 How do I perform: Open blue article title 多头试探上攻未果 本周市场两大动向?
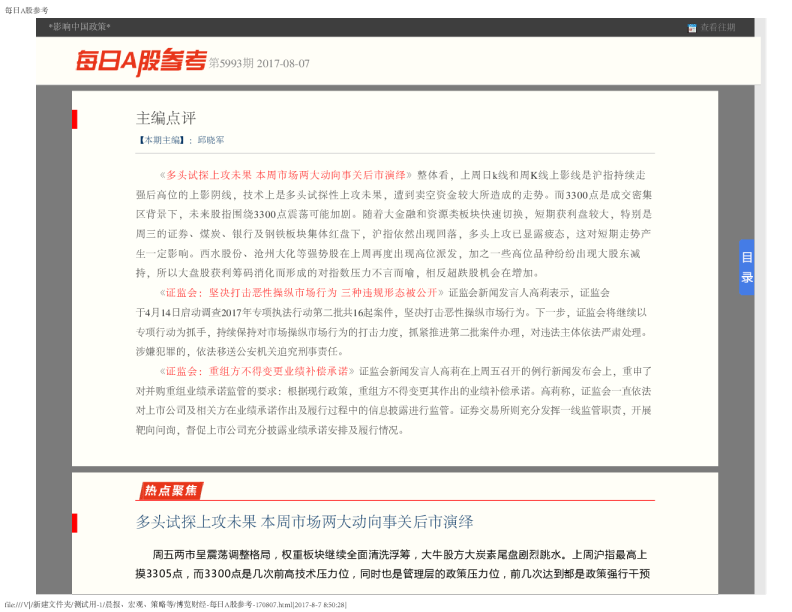pyautogui.click(x=304, y=522)
